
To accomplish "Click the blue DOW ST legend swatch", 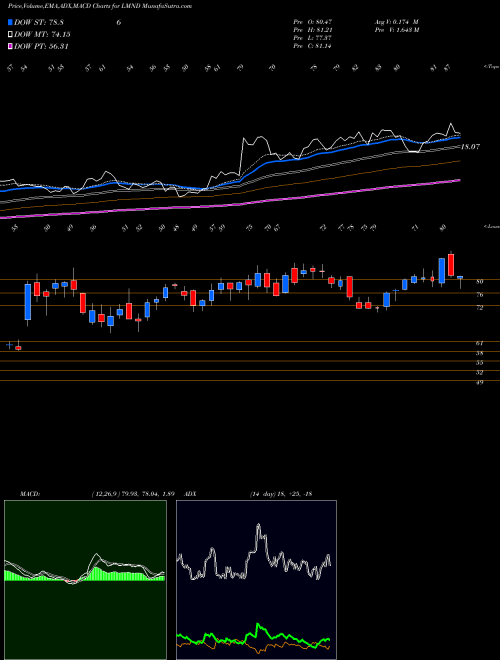I will coord(10,22).
